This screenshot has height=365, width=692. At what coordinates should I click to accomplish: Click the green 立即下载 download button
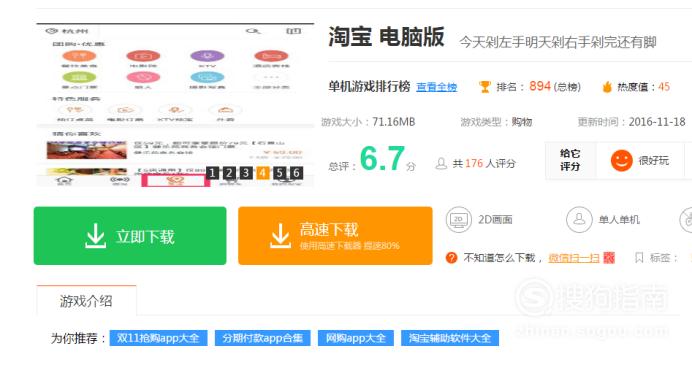click(130, 236)
